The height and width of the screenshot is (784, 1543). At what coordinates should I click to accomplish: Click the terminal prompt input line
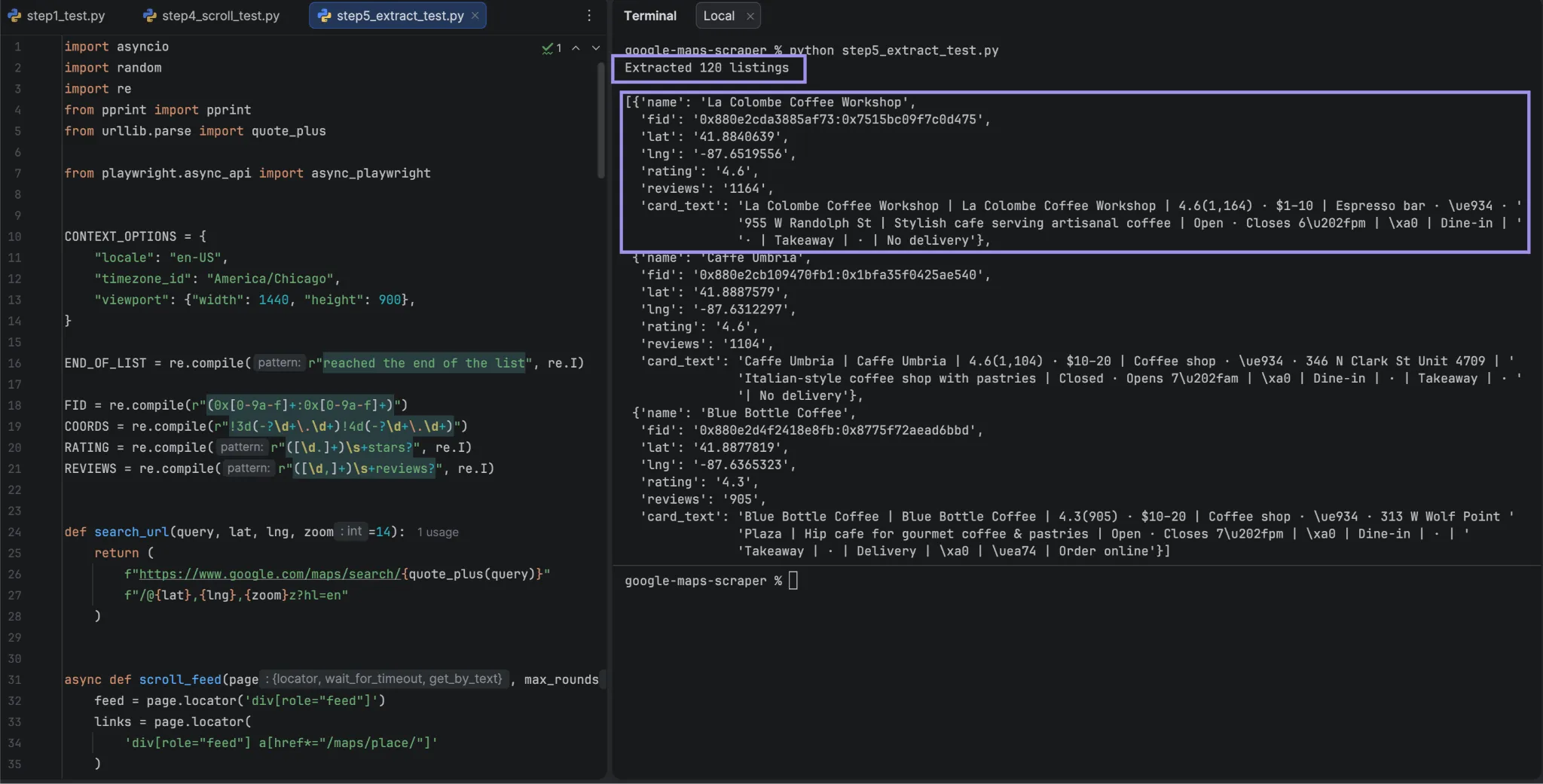(710, 581)
